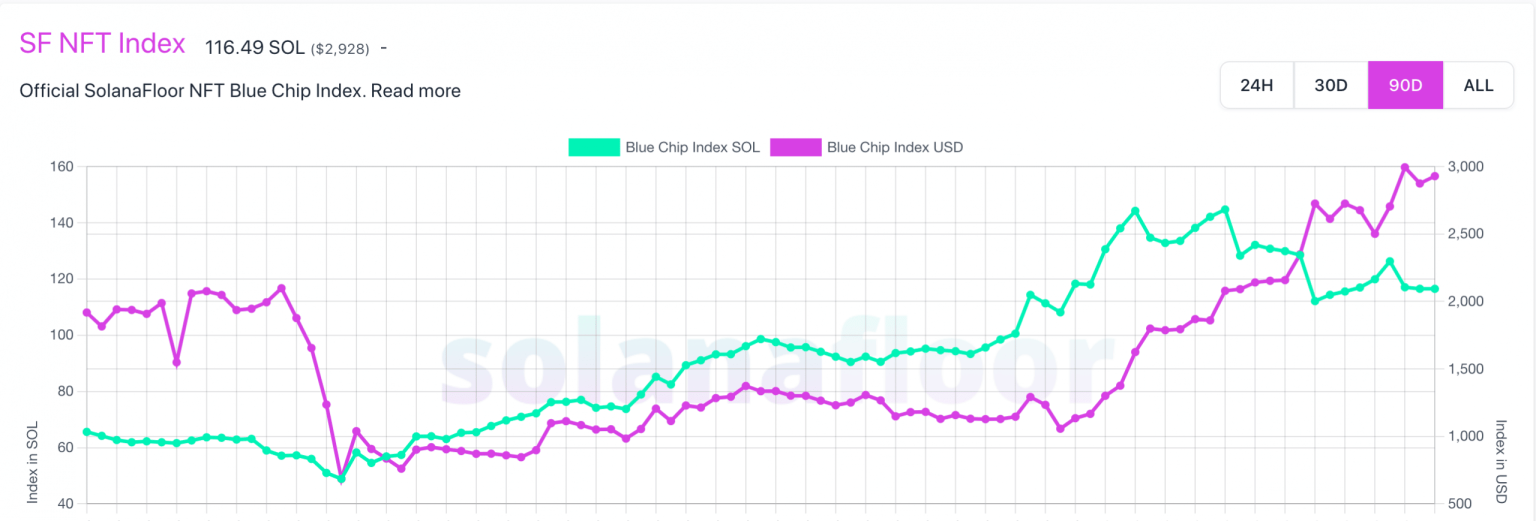
Task: Click the 3,000 right axis tick label
Action: 1466,166
